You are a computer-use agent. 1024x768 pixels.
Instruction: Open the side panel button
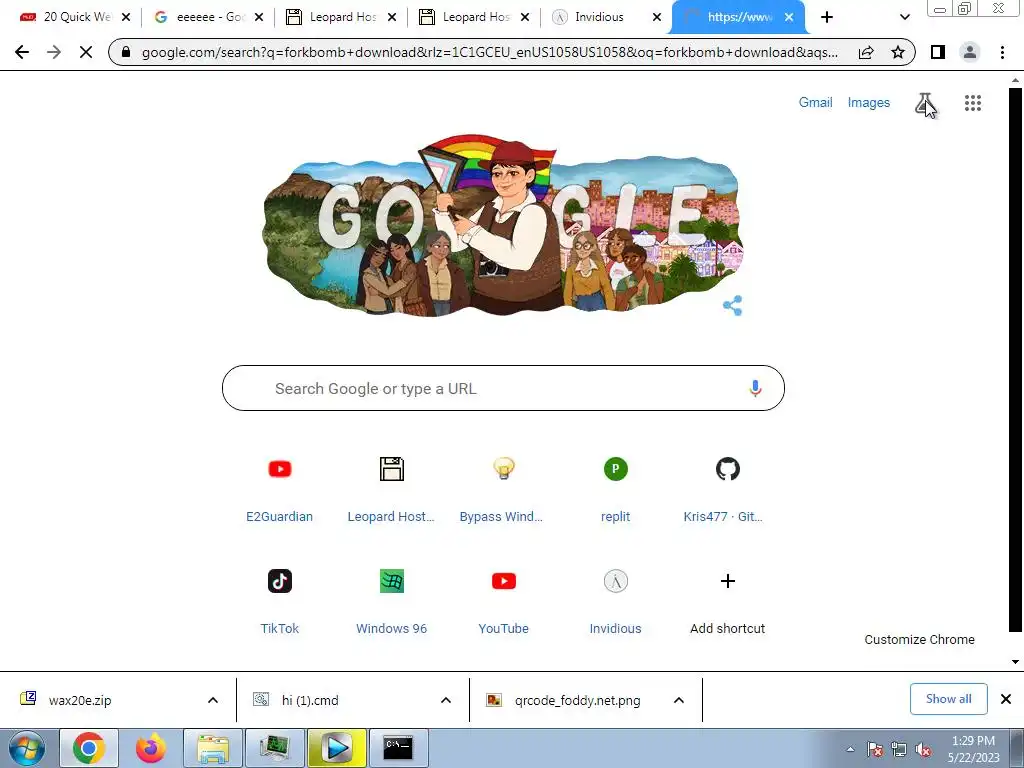tap(938, 52)
